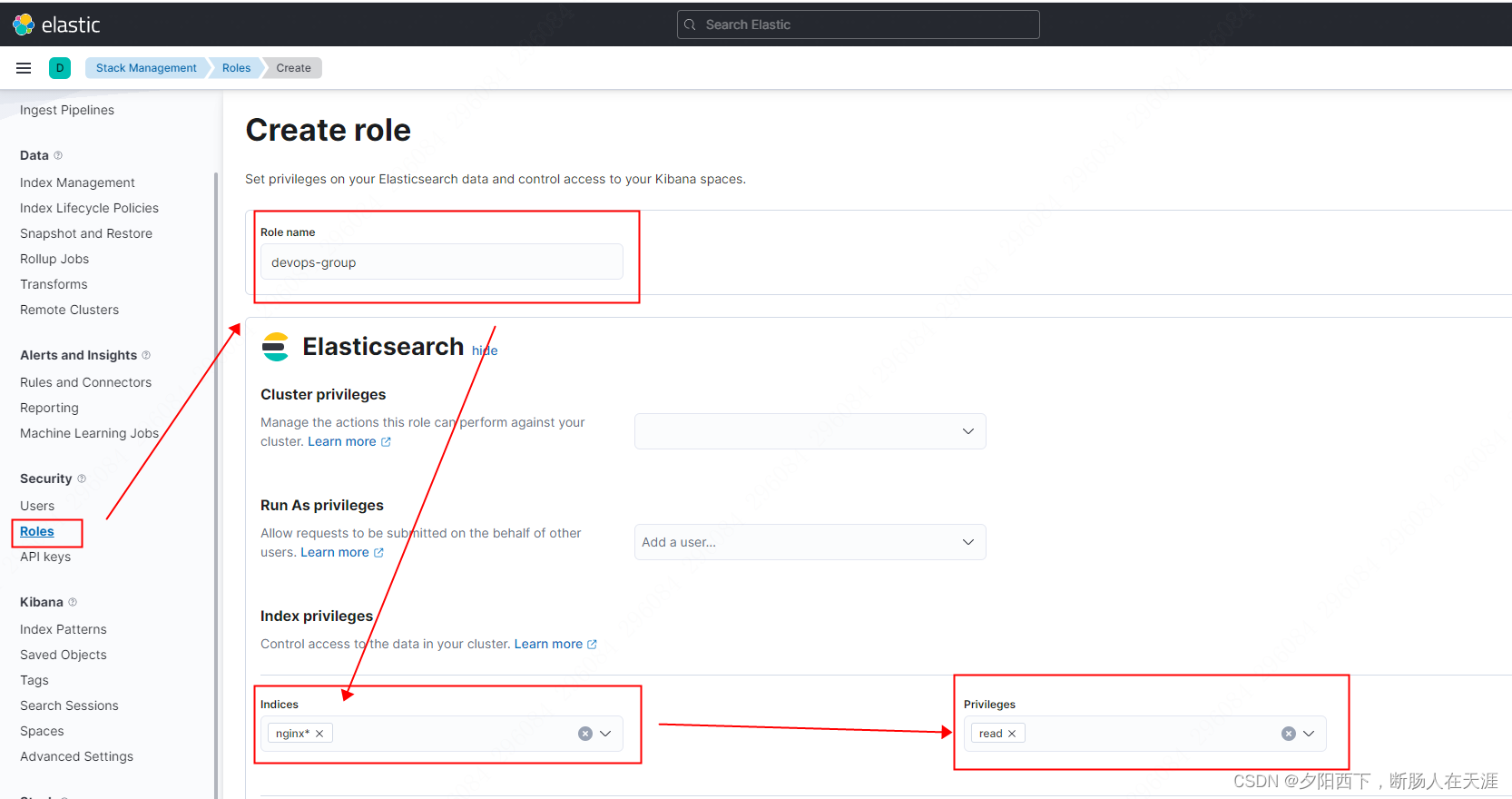Open Machine Learning Jobs

89,433
